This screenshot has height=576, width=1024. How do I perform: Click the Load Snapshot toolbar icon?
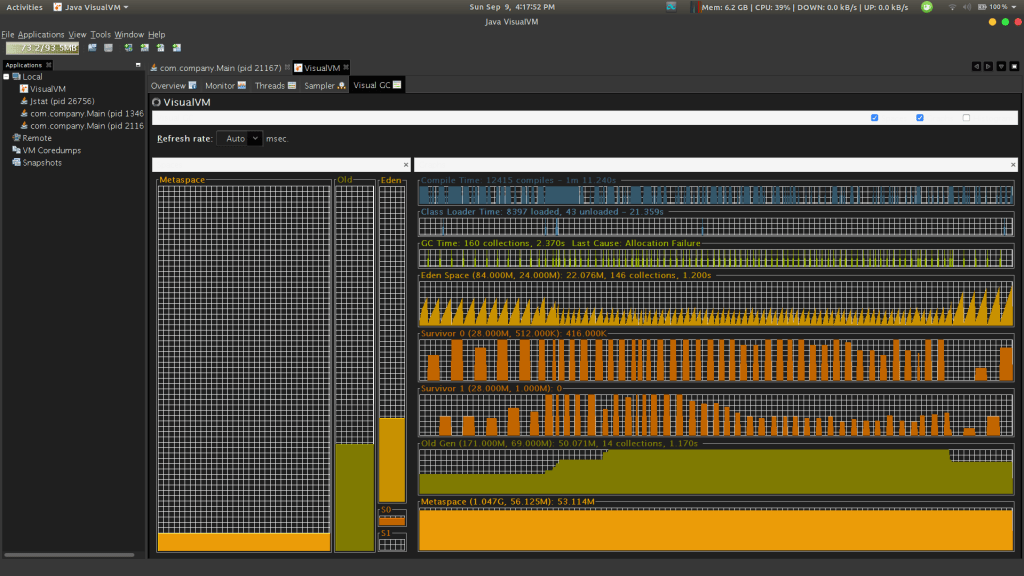pyautogui.click(x=92, y=47)
